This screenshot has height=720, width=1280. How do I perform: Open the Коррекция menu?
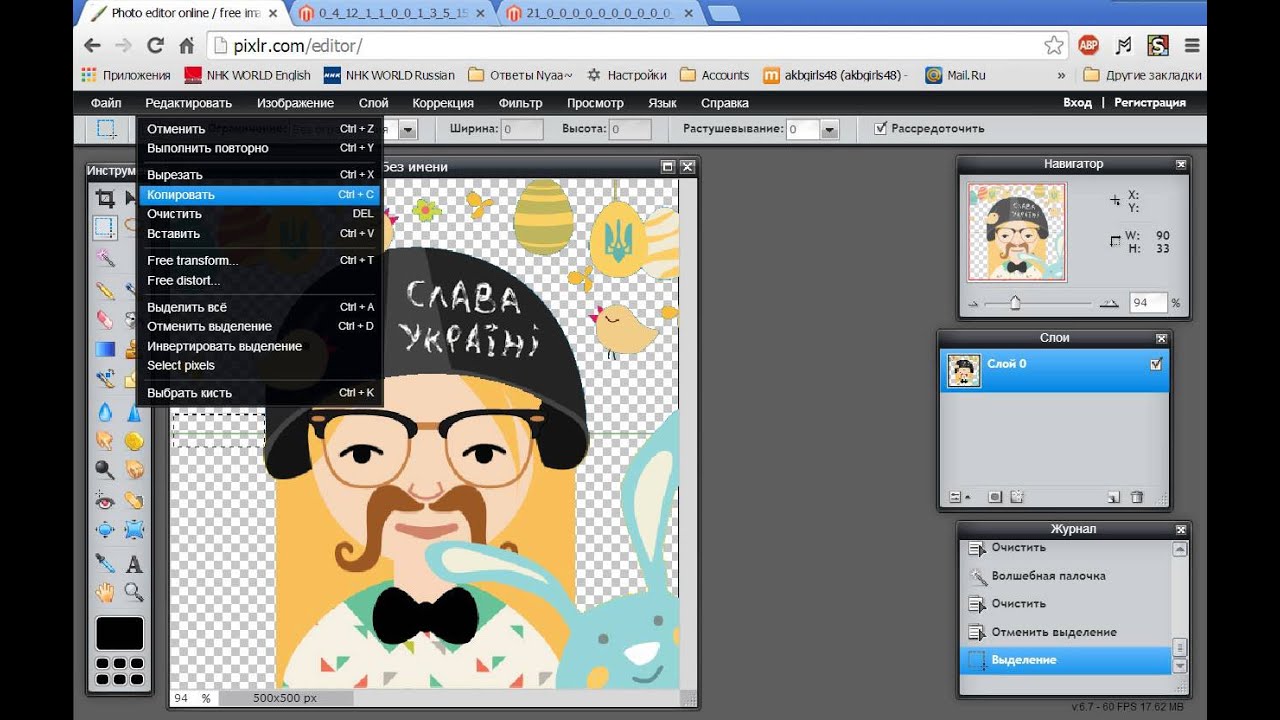pos(443,103)
